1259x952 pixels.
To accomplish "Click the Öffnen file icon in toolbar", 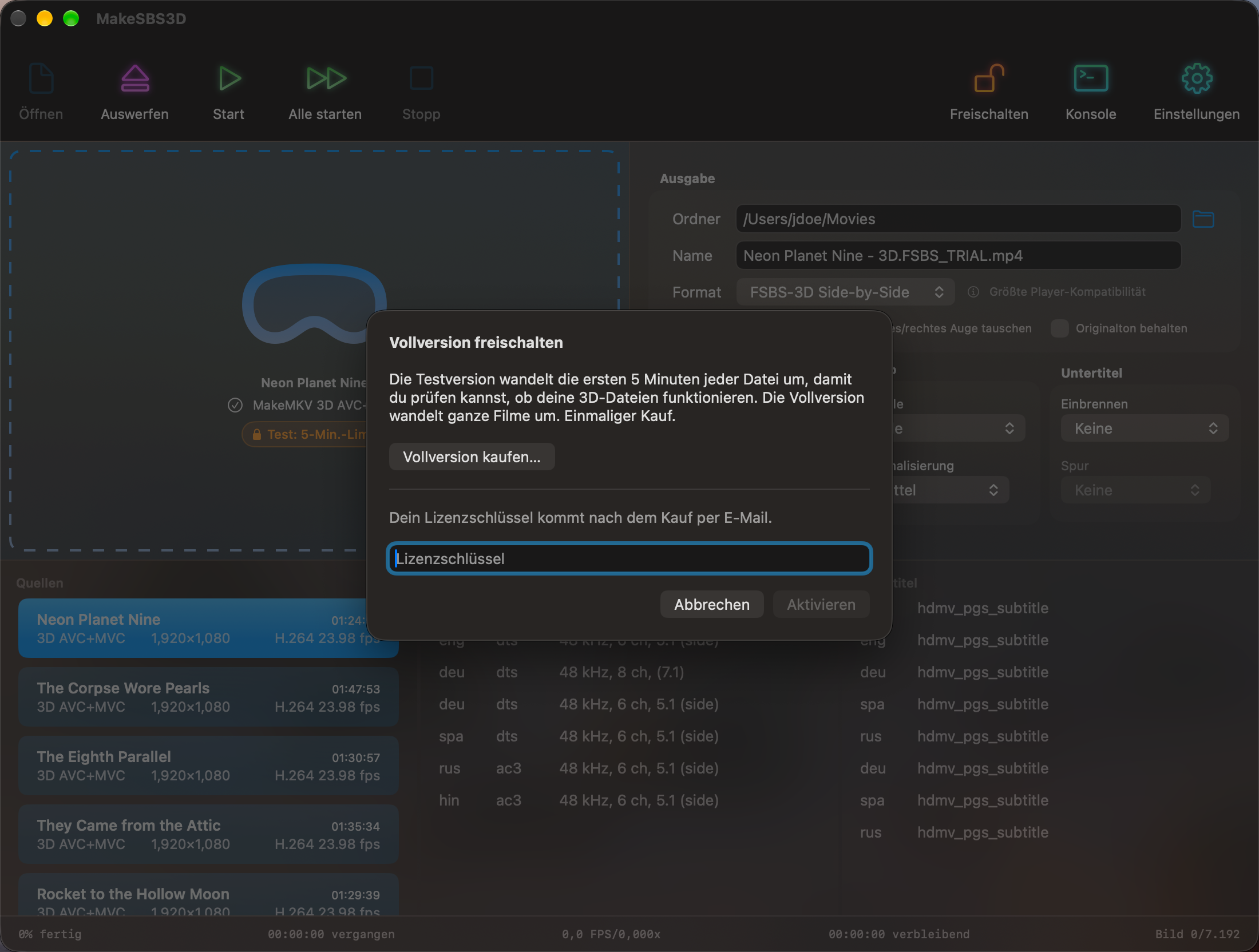I will (41, 78).
